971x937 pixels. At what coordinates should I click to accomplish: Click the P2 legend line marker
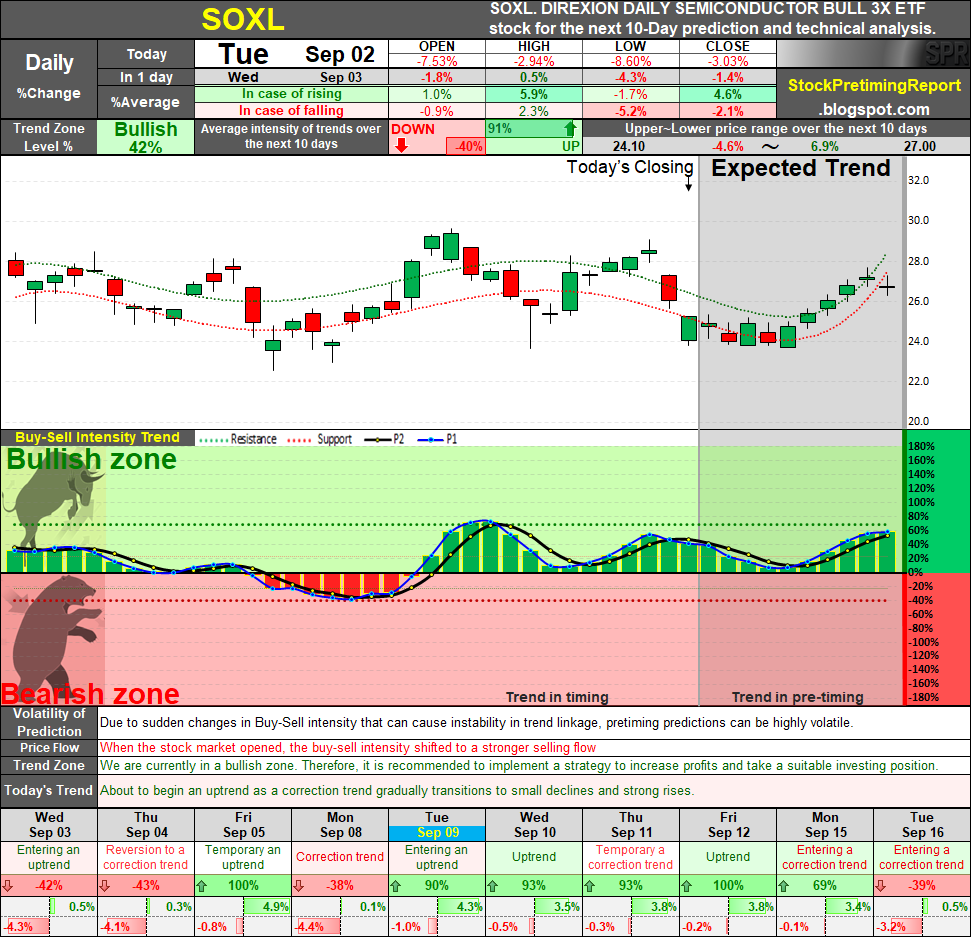tap(378, 440)
